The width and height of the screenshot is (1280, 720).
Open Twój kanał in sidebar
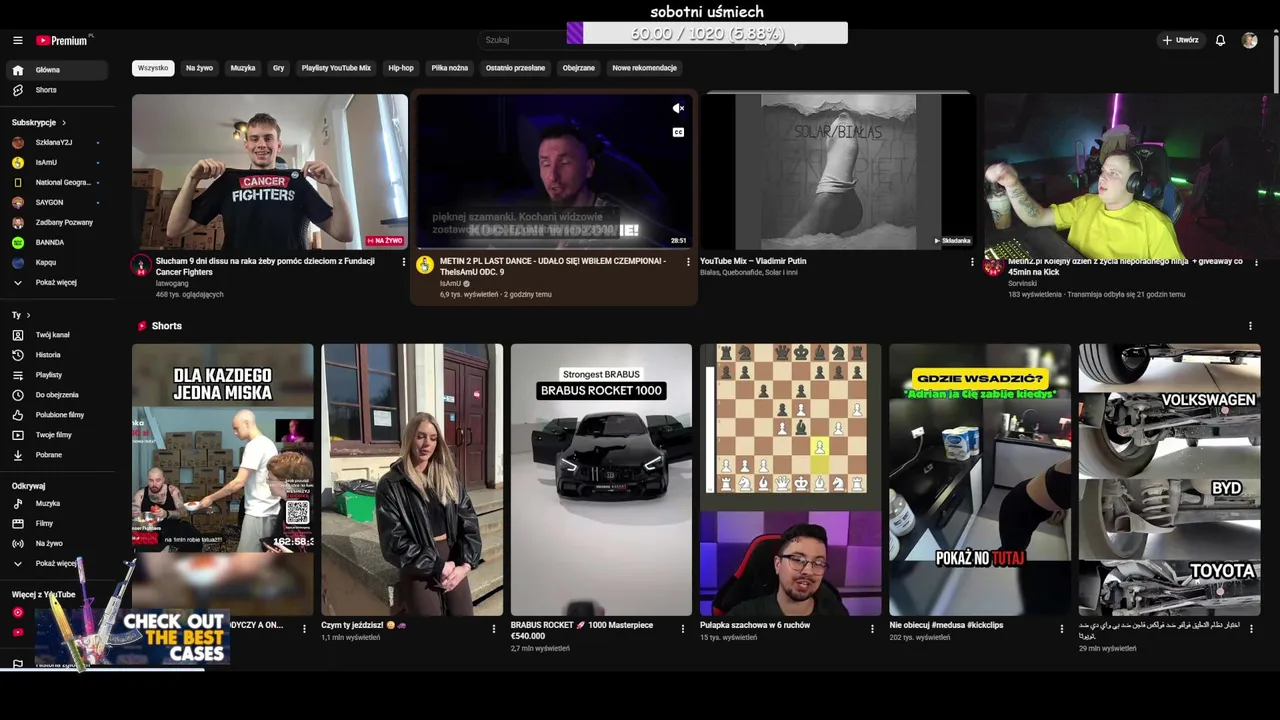coord(55,335)
